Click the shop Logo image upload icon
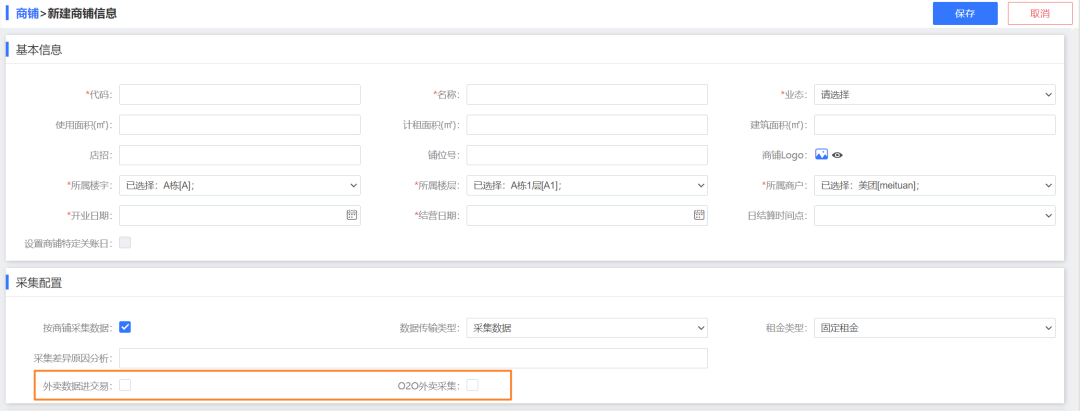Screen dimensions: 1080x411 pos(821,155)
